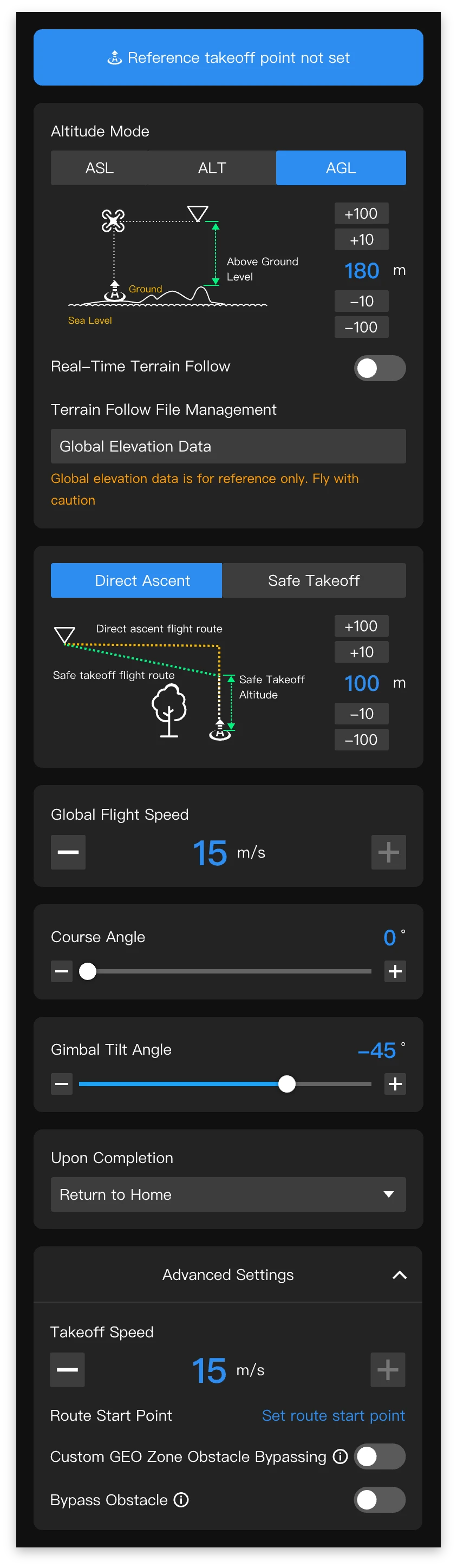Viewport: 457px width, 1568px height.
Task: Click Reference takeoff point not set button
Action: tap(228, 58)
